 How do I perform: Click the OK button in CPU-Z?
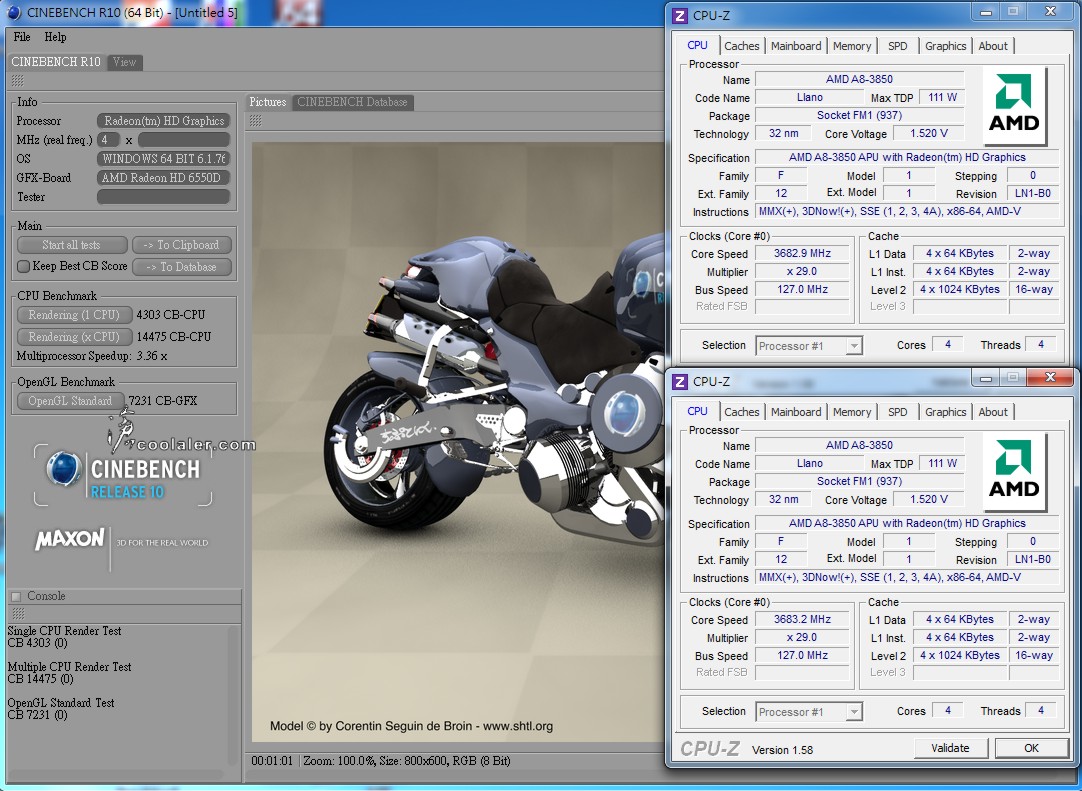point(1032,748)
